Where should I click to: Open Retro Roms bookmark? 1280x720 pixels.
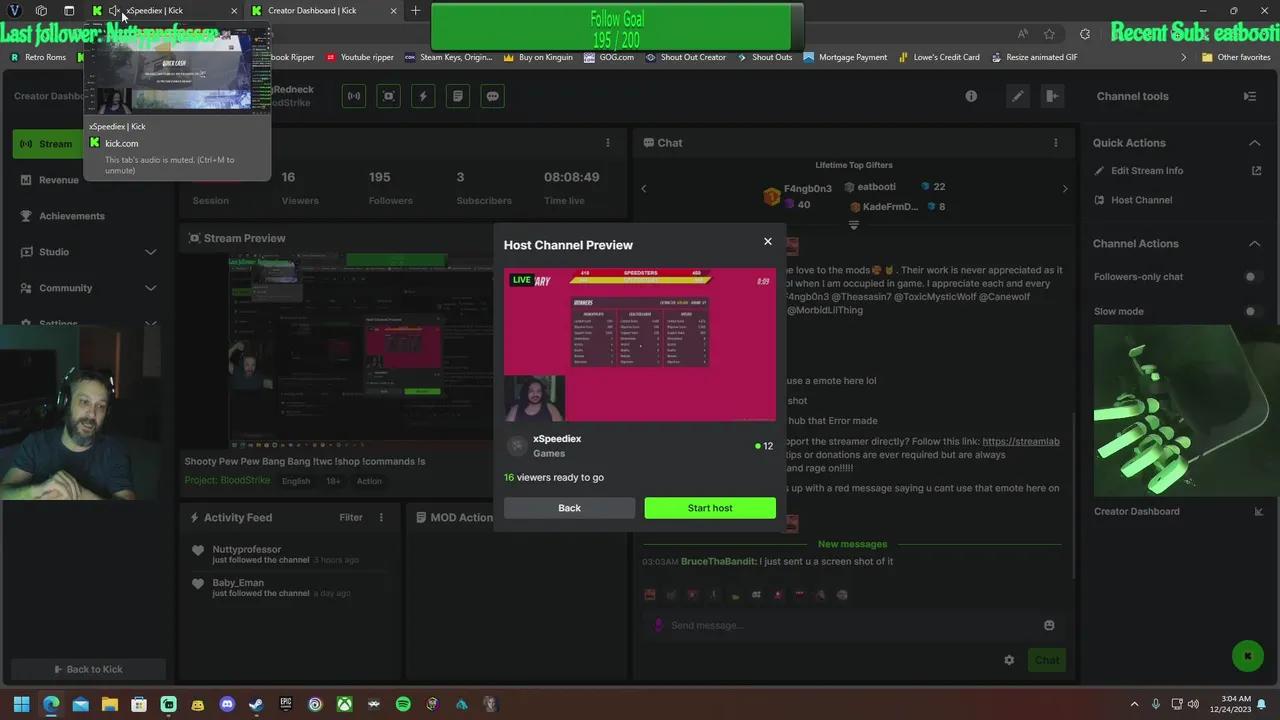tap(38, 57)
